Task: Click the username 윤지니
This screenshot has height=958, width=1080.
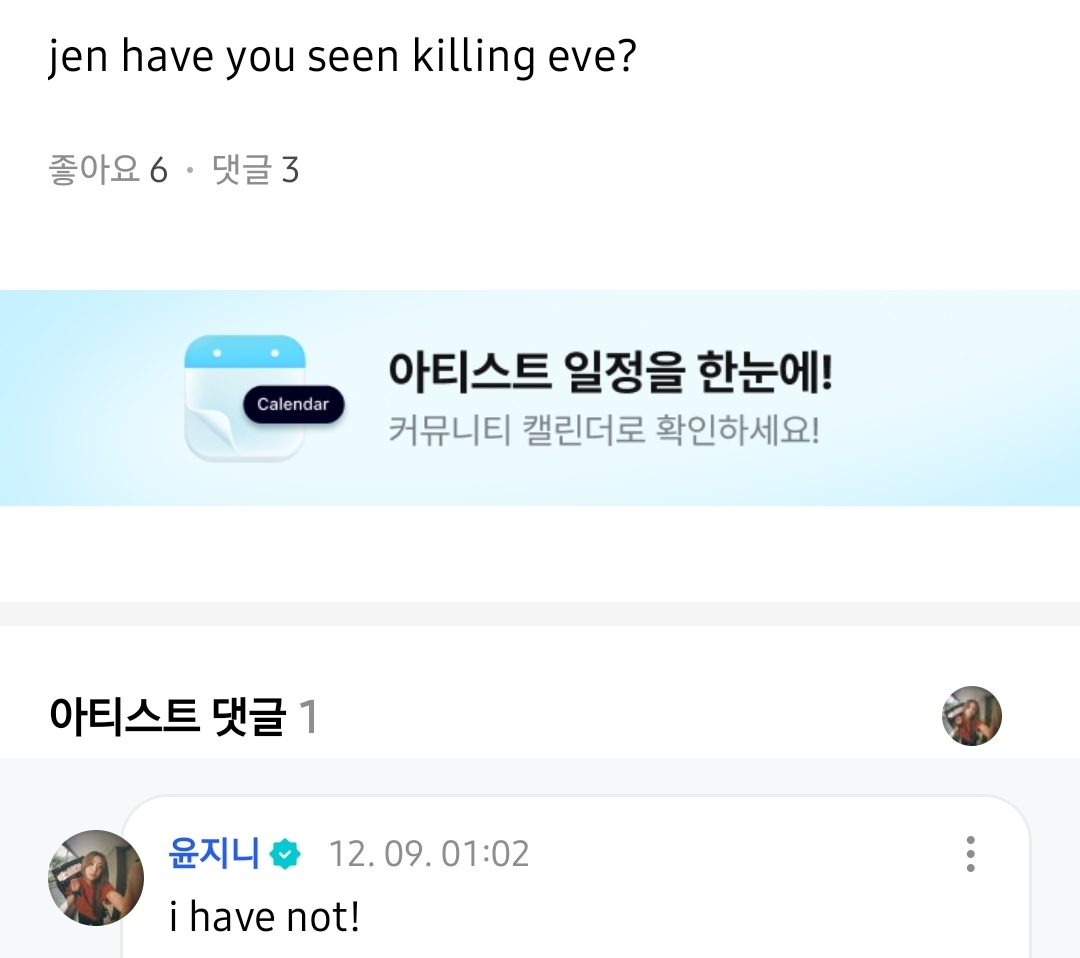Action: (x=215, y=853)
